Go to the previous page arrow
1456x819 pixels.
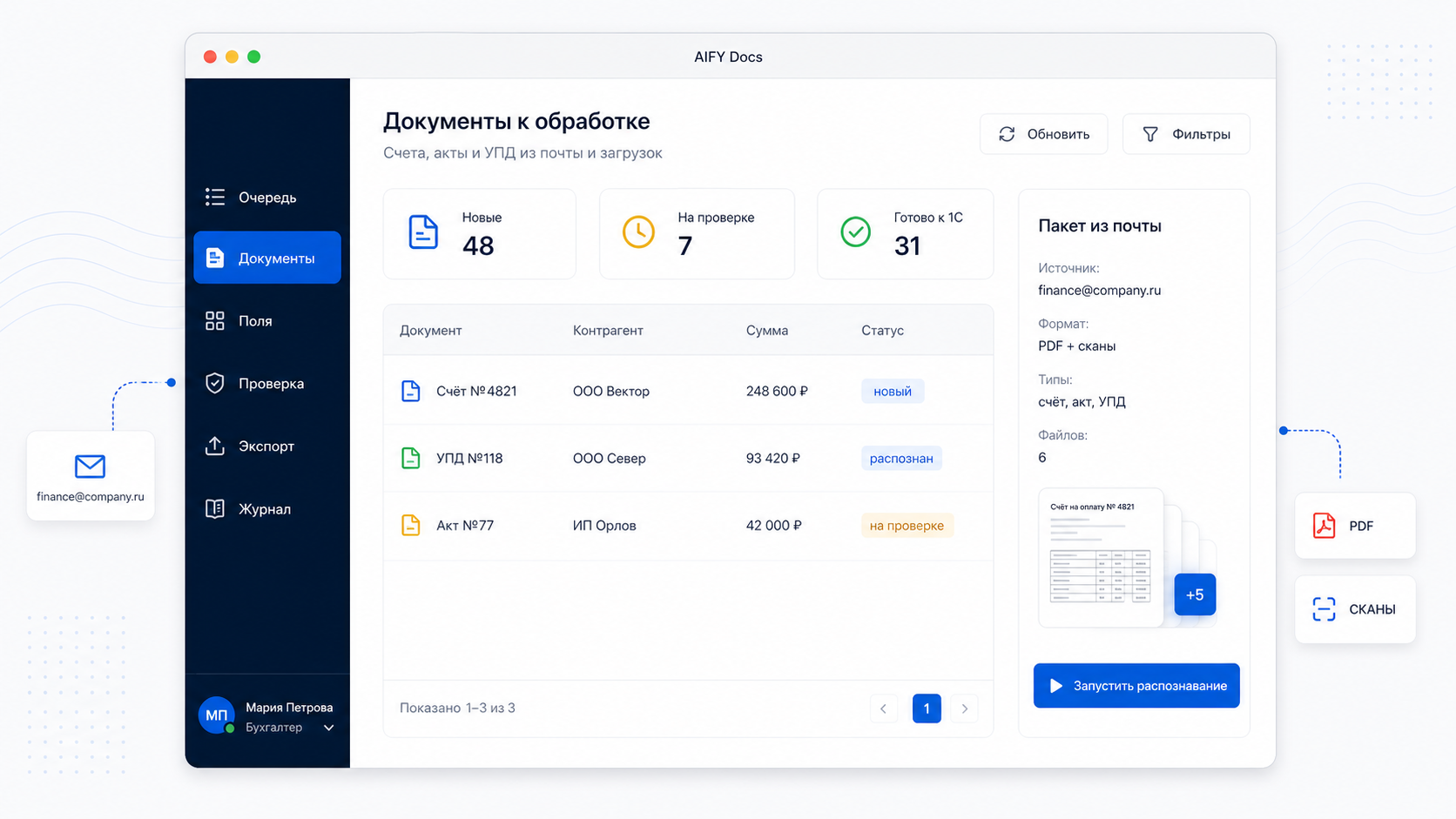tap(884, 708)
